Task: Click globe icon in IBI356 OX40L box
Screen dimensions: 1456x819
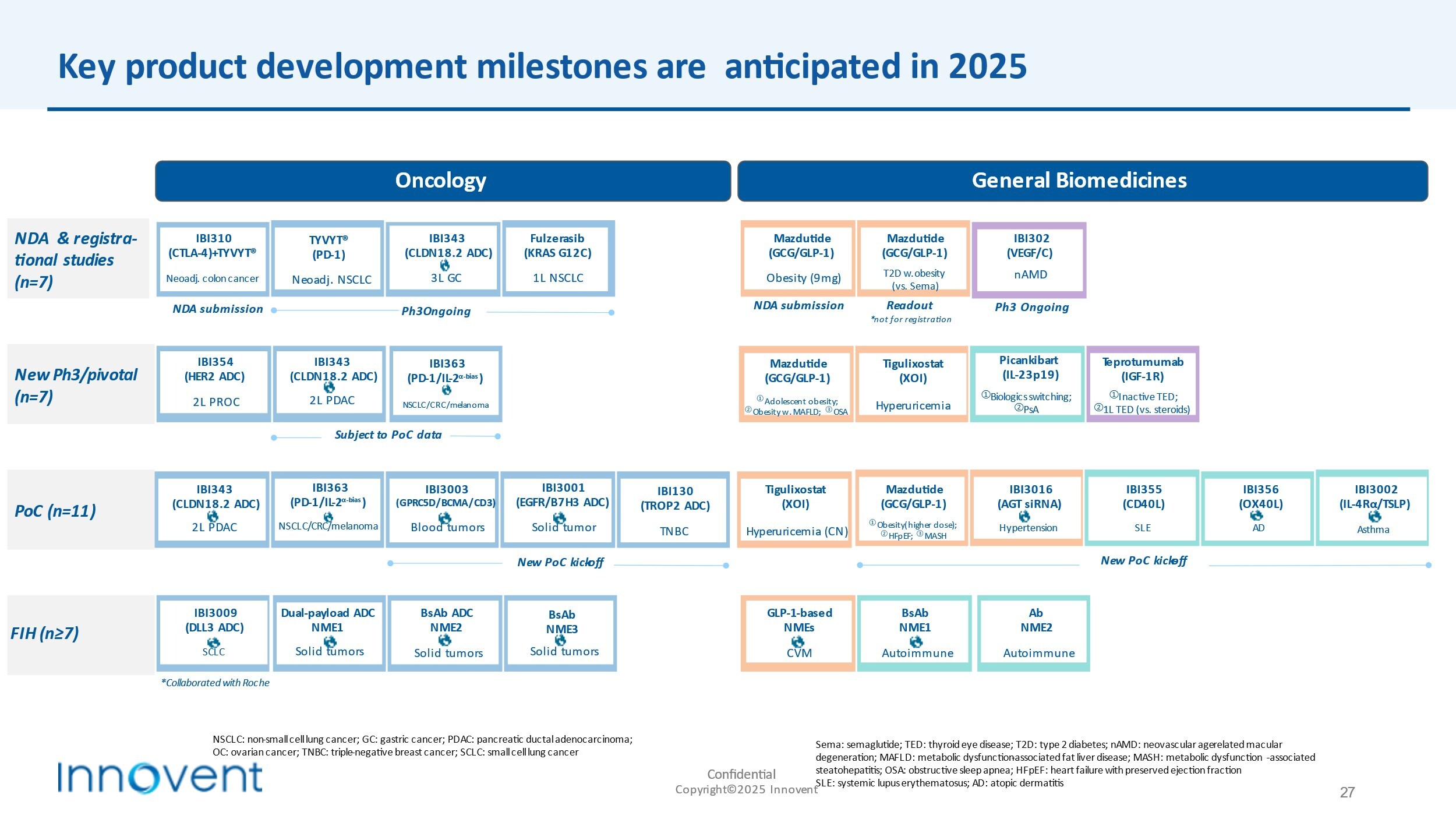Action: point(1257,516)
